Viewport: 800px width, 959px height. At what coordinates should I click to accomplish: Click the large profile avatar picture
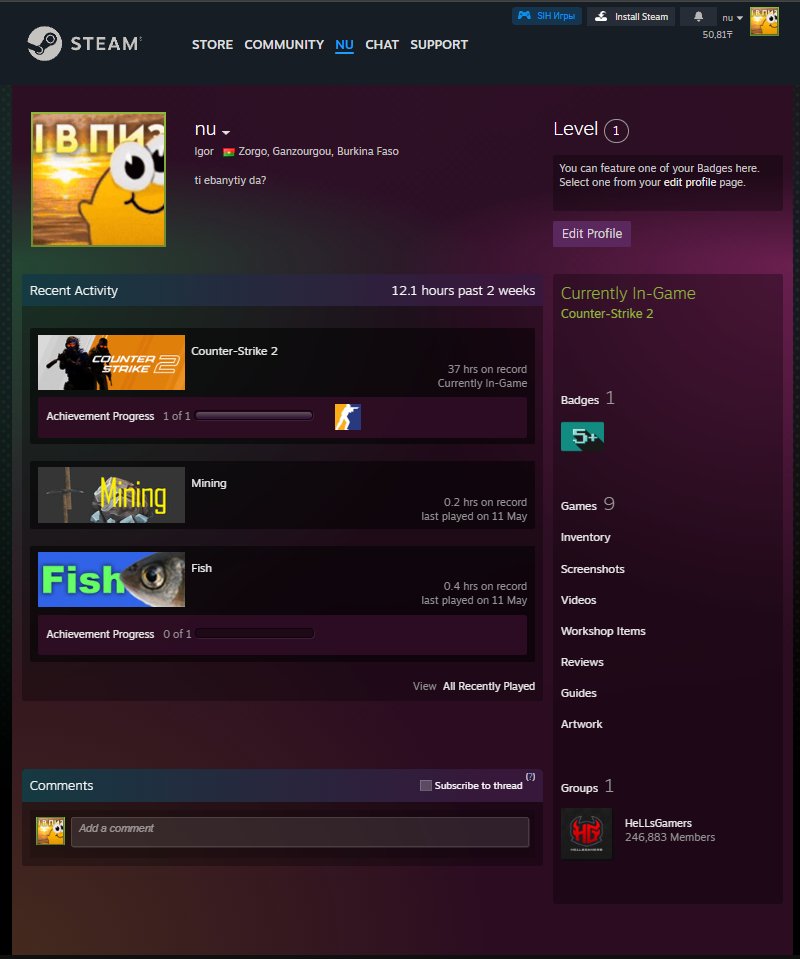[x=98, y=179]
